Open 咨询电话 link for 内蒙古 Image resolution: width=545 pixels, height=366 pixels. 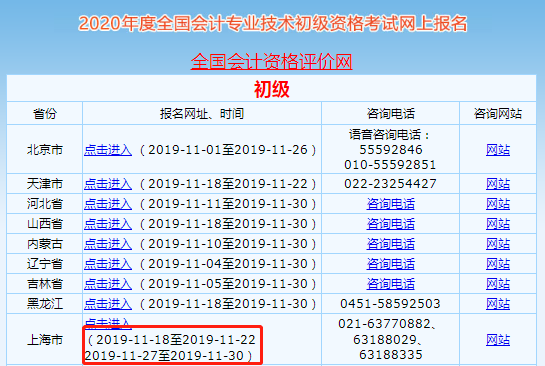(391, 244)
